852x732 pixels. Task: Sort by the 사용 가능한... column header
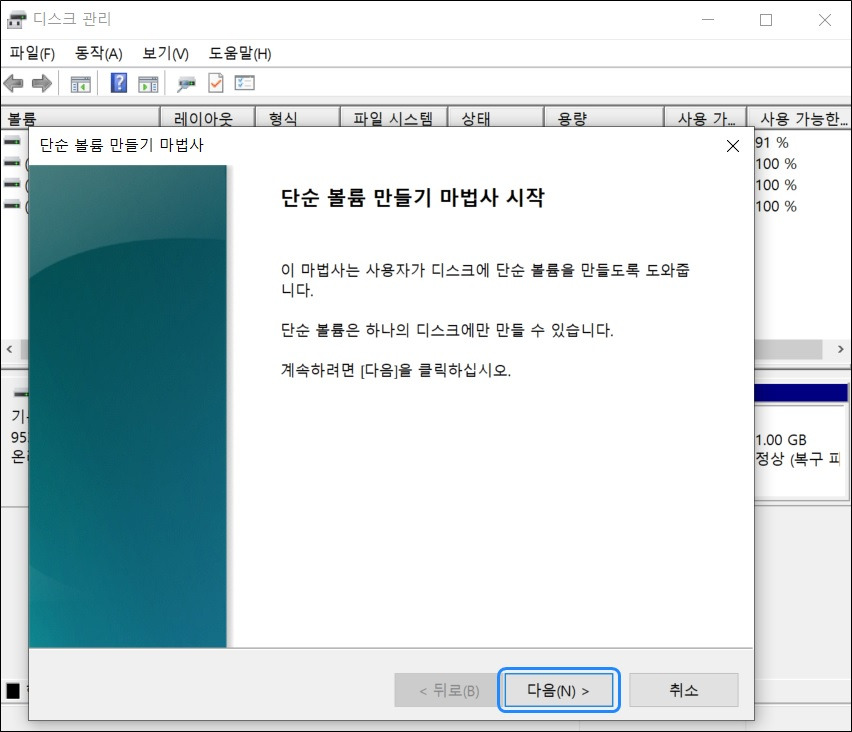point(799,117)
